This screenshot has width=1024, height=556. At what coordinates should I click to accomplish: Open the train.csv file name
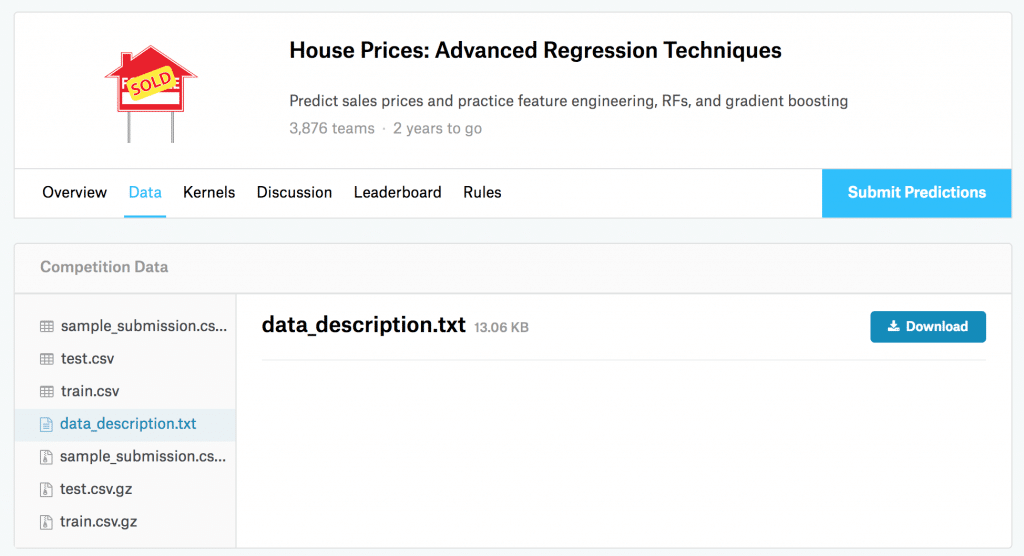(90, 391)
